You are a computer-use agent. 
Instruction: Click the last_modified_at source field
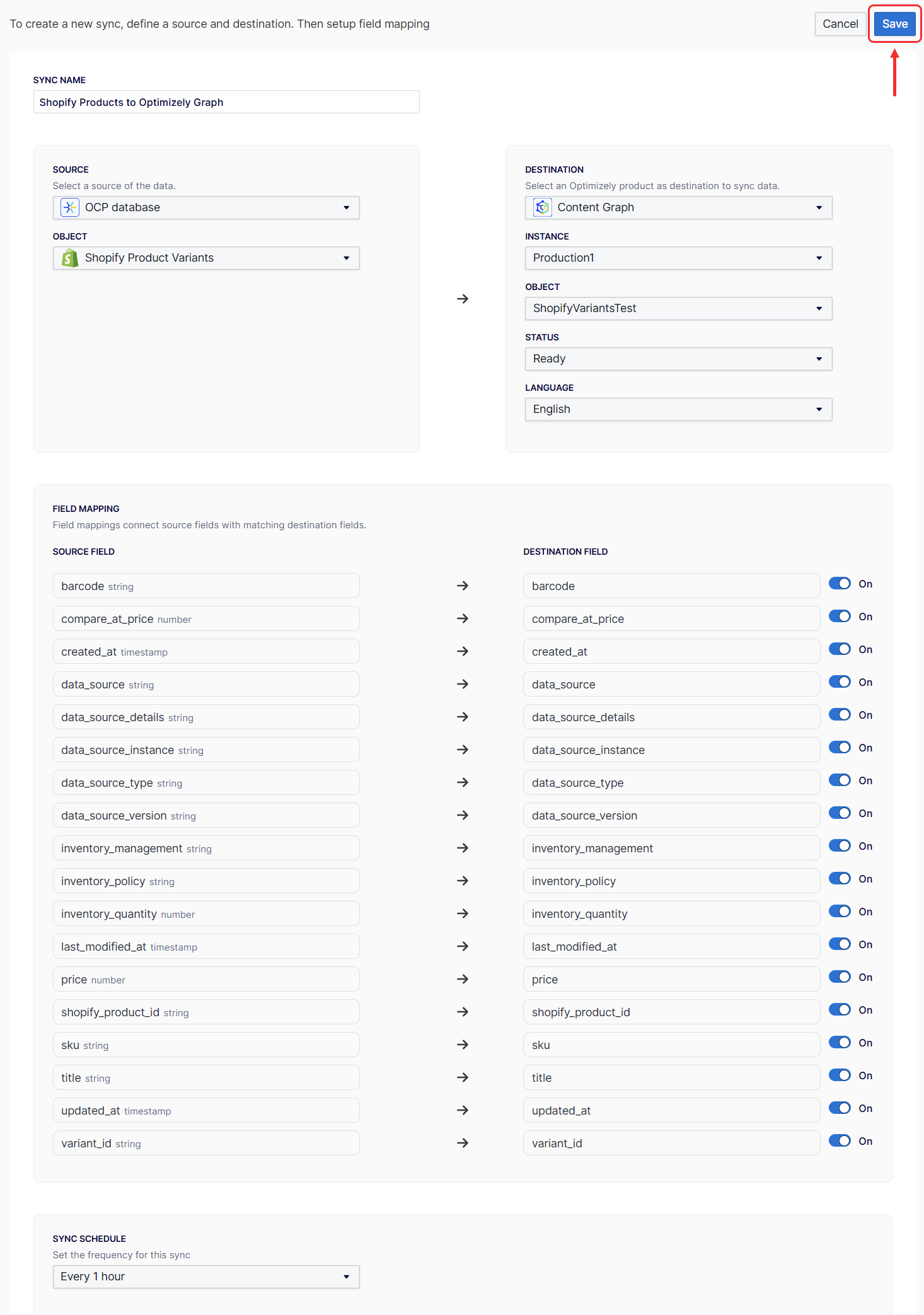pyautogui.click(x=206, y=946)
